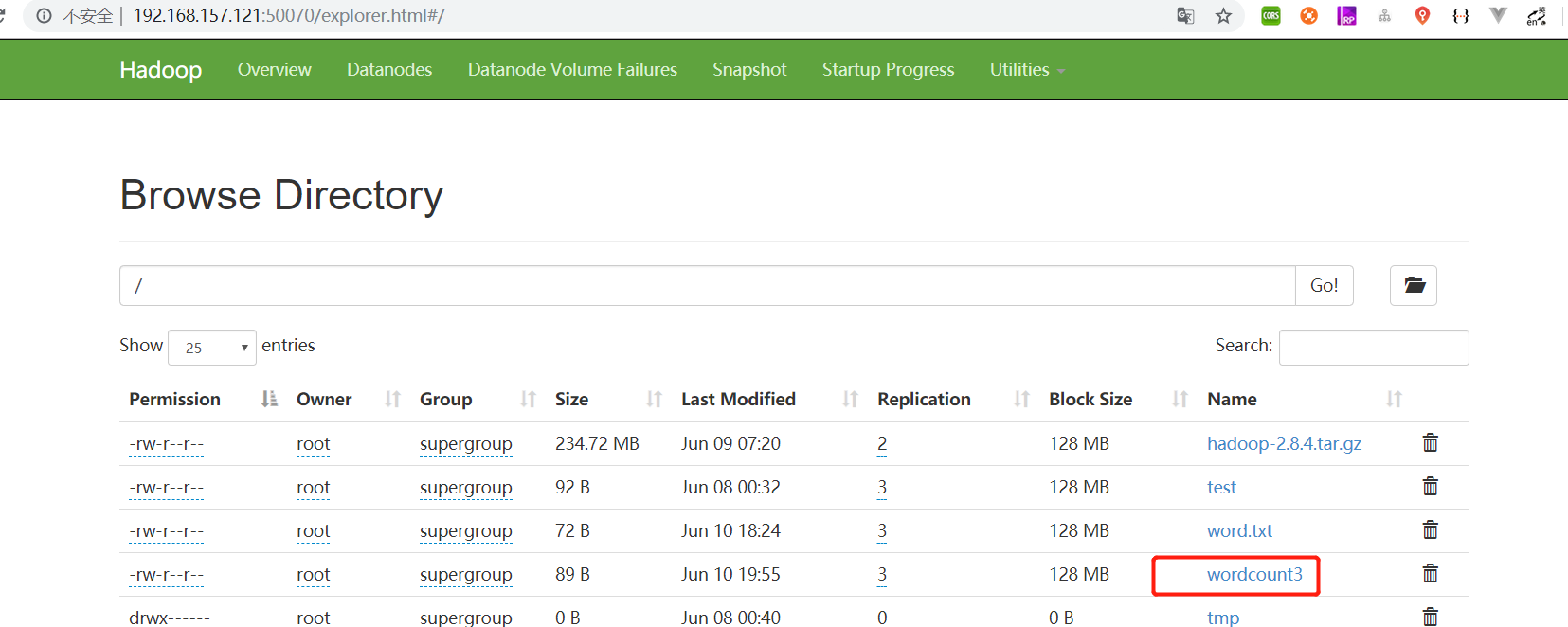Click the purple RP extension icon
Image resolution: width=1568 pixels, height=627 pixels.
pos(1346,16)
